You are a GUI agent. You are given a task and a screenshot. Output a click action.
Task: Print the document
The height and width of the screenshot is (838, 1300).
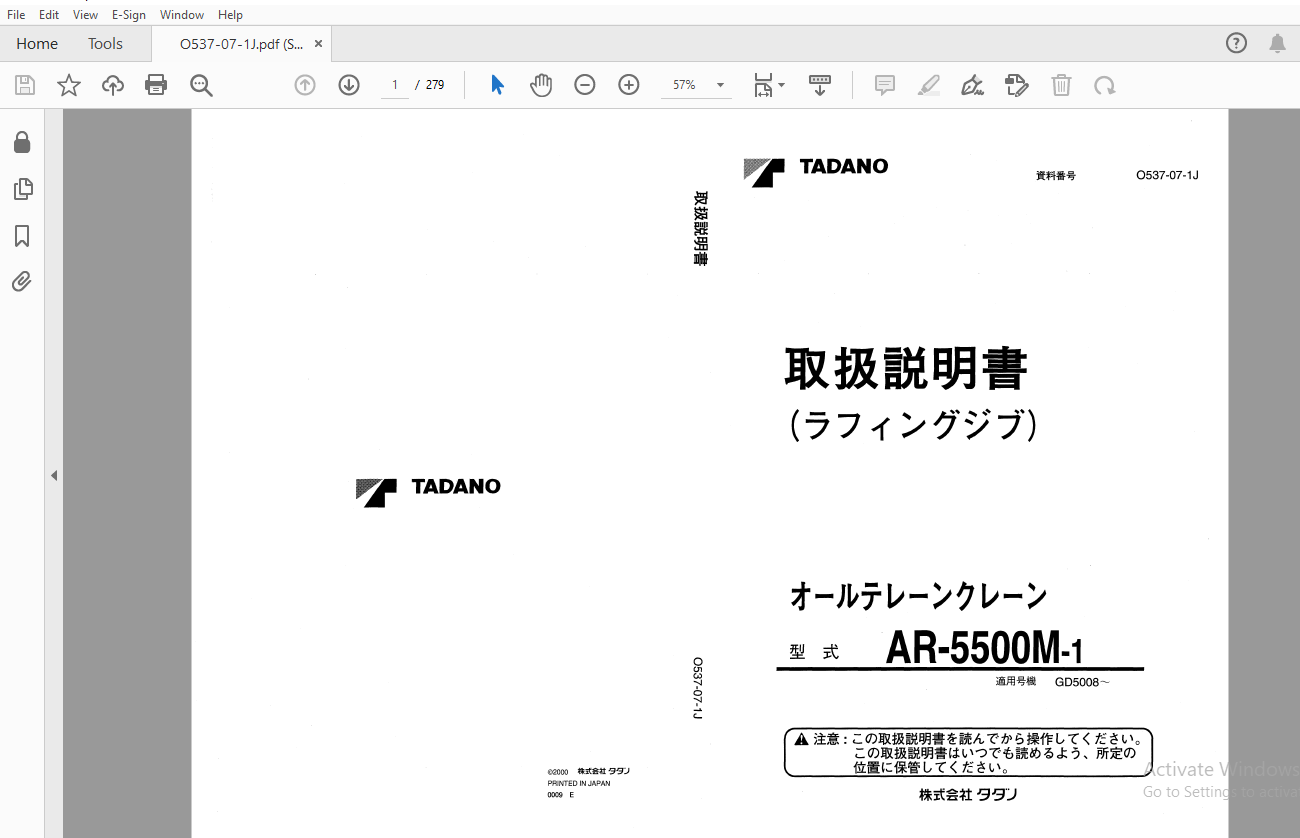[156, 85]
